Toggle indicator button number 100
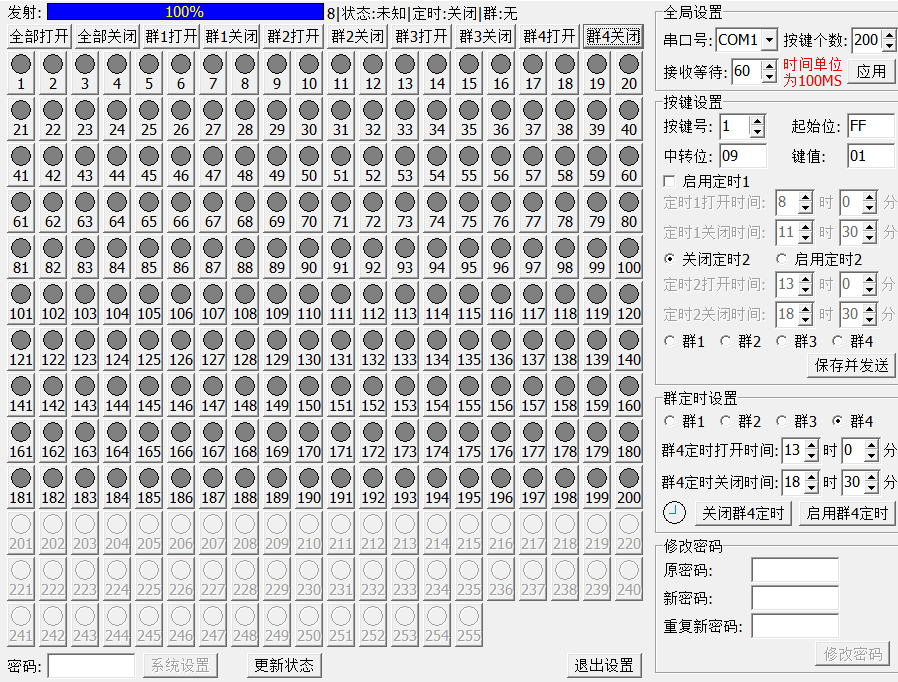This screenshot has width=898, height=682. click(x=629, y=257)
